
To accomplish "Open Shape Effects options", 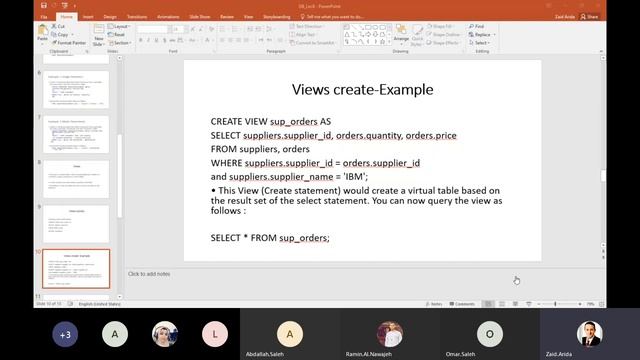I will pyautogui.click(x=443, y=42).
